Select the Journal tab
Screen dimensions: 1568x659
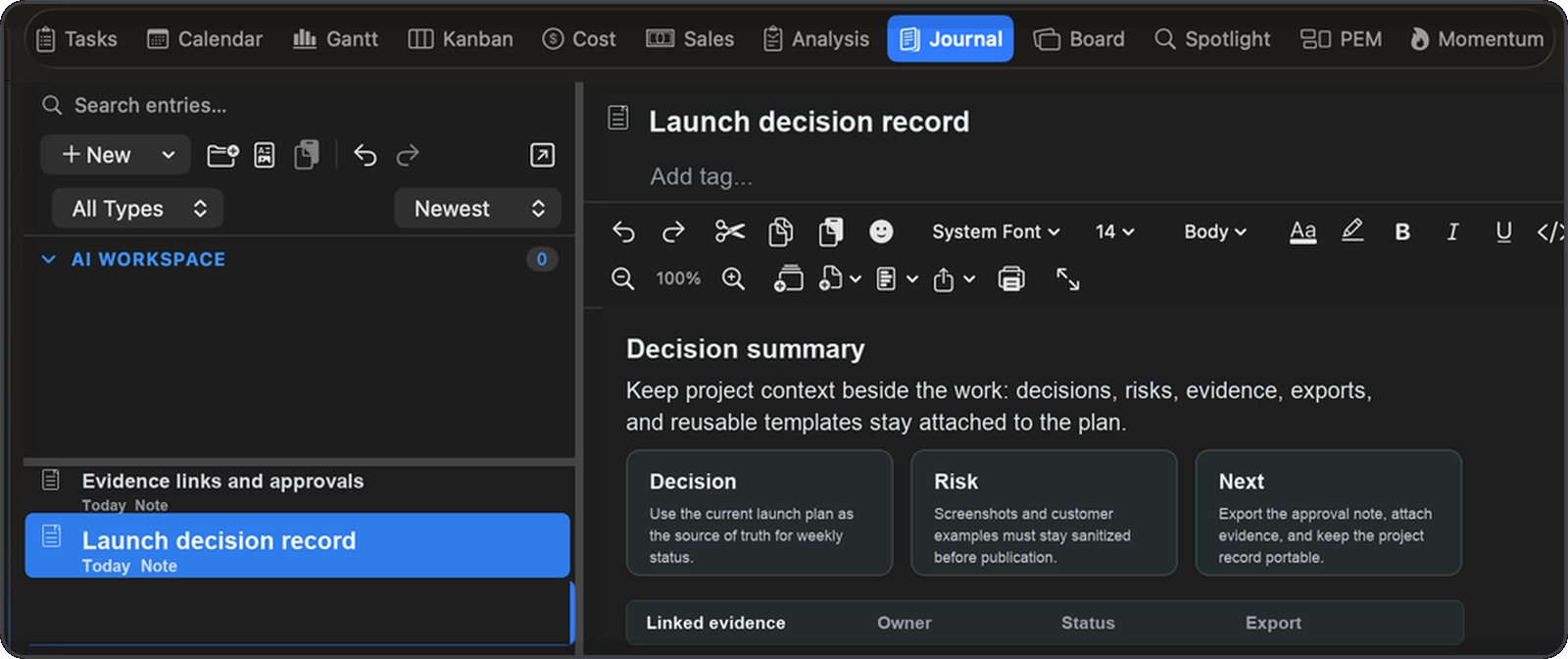coord(951,39)
